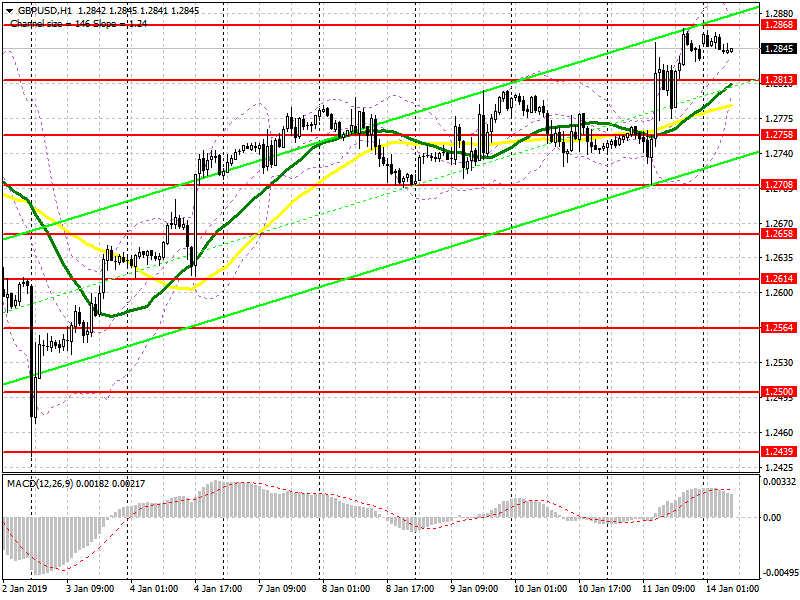
Task: Click the 1.2425 value on price axis
Action: click(779, 467)
